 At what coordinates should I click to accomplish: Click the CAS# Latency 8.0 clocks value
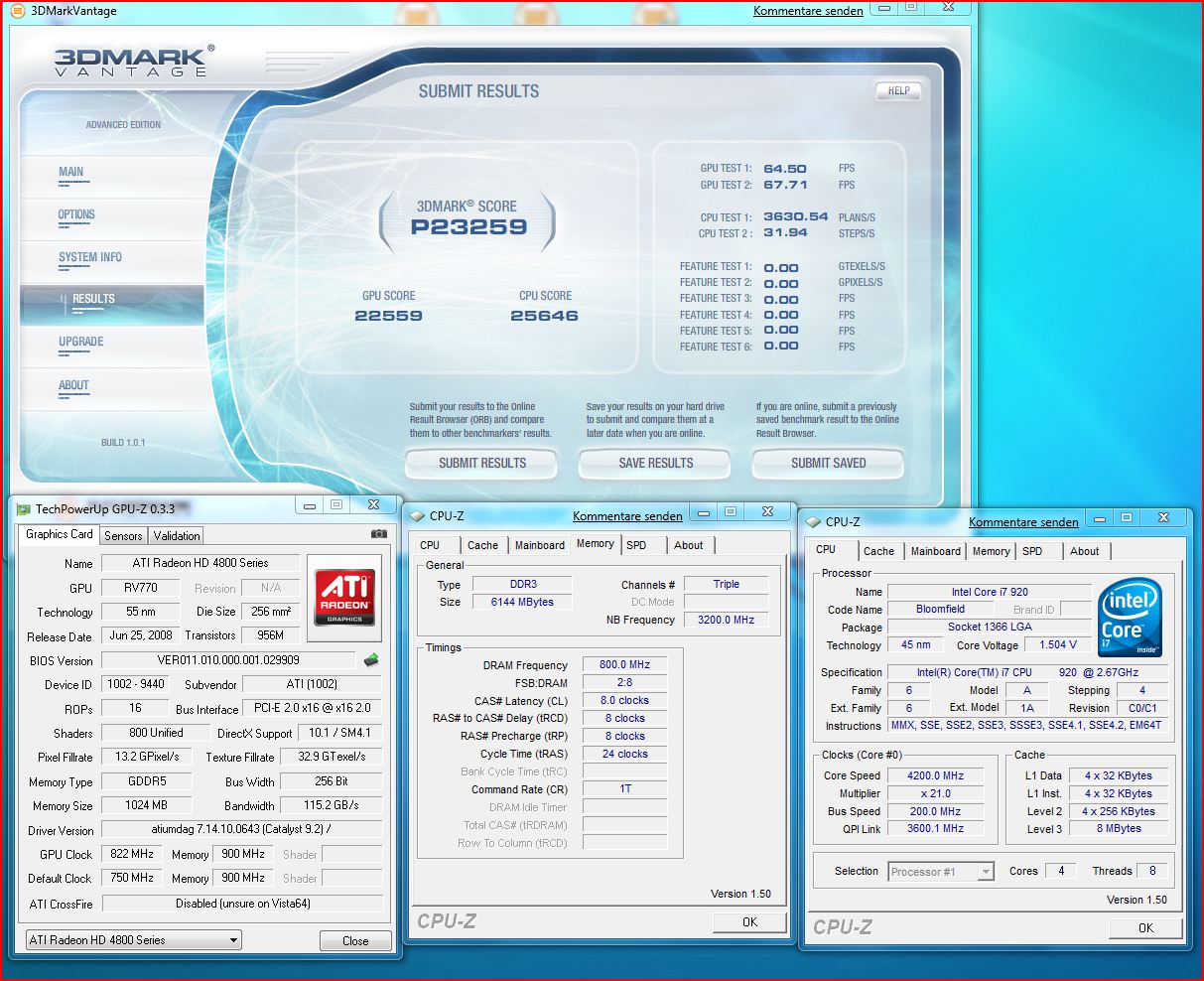pos(623,700)
